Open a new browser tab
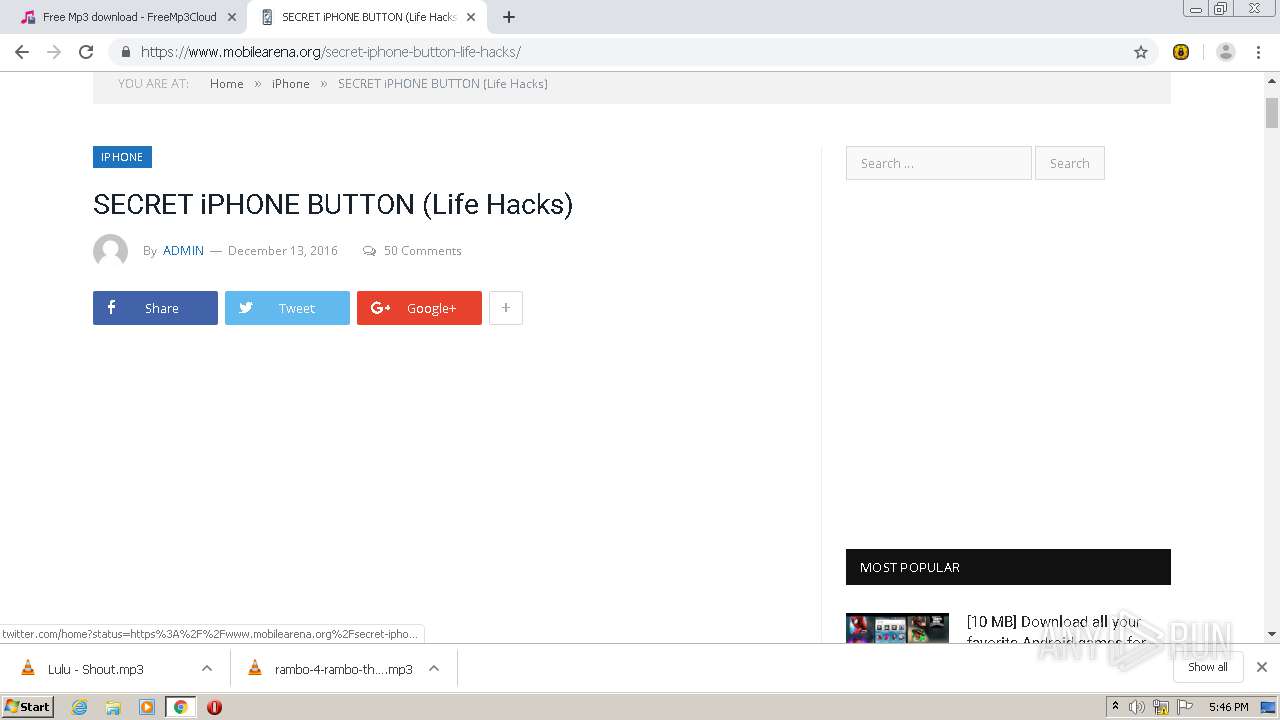Screen dimensions: 1280x720 [x=509, y=17]
